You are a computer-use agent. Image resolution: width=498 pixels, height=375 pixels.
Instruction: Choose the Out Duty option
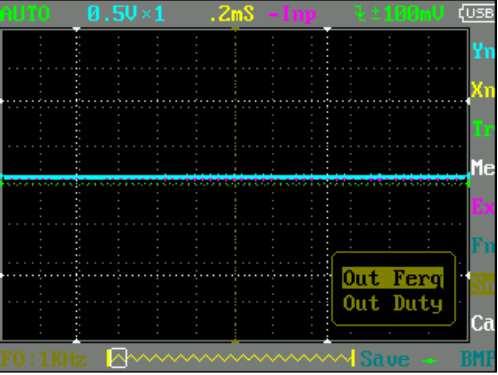(x=393, y=304)
